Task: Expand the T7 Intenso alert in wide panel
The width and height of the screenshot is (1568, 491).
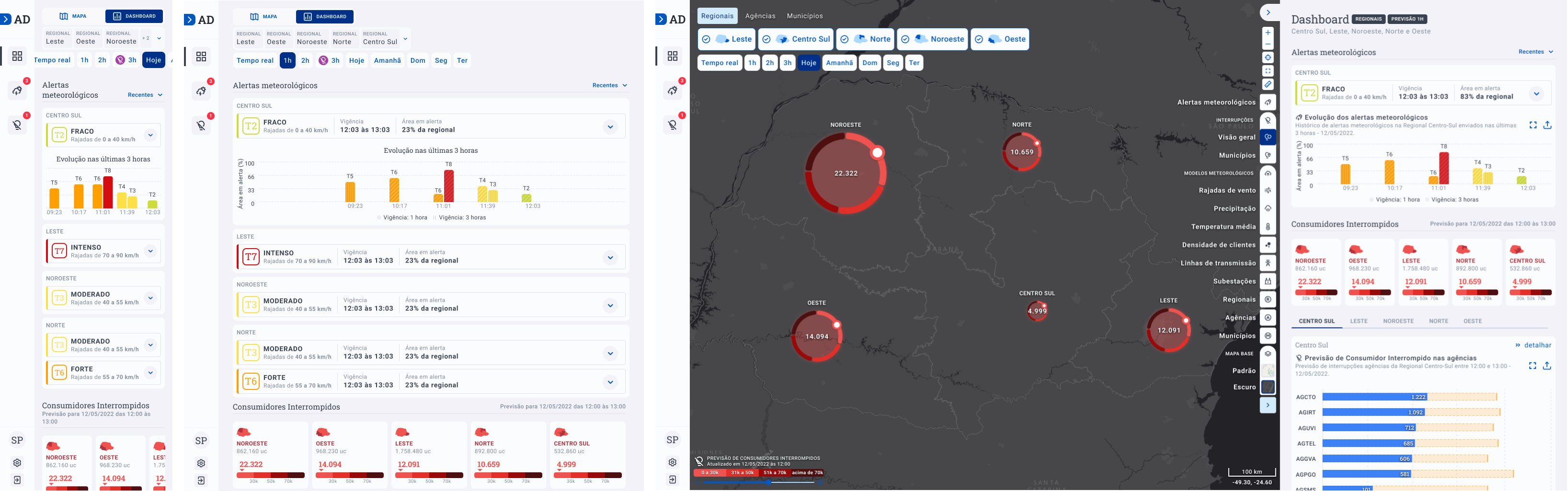Action: 610,257
